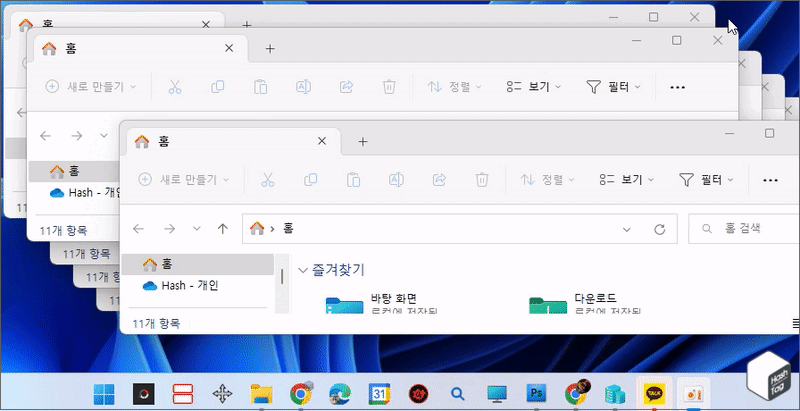Image resolution: width=800 pixels, height=411 pixels.
Task: Click back arrow in front window
Action: pyautogui.click(x=138, y=229)
